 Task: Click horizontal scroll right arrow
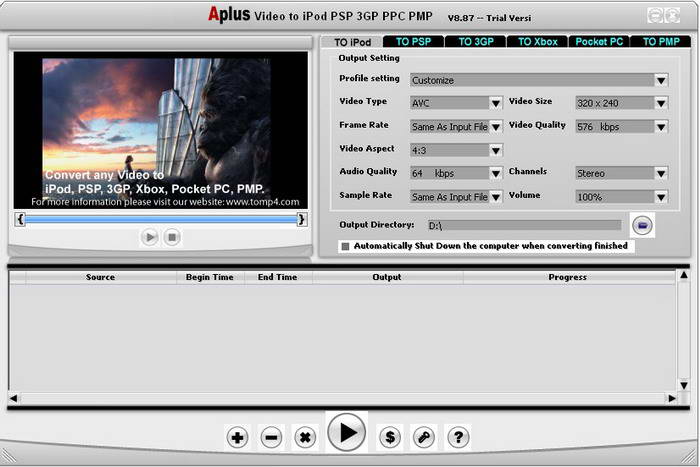(671, 398)
